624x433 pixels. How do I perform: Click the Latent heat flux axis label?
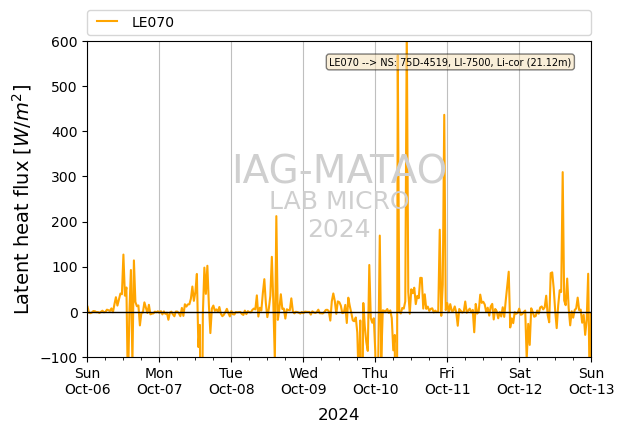(x=22, y=199)
